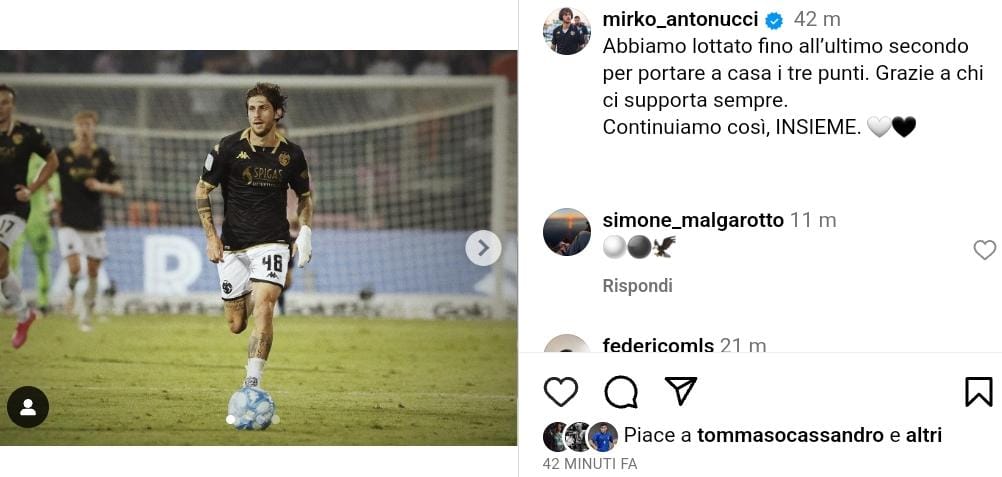Open simone_malgarotto's avatar

(567, 232)
